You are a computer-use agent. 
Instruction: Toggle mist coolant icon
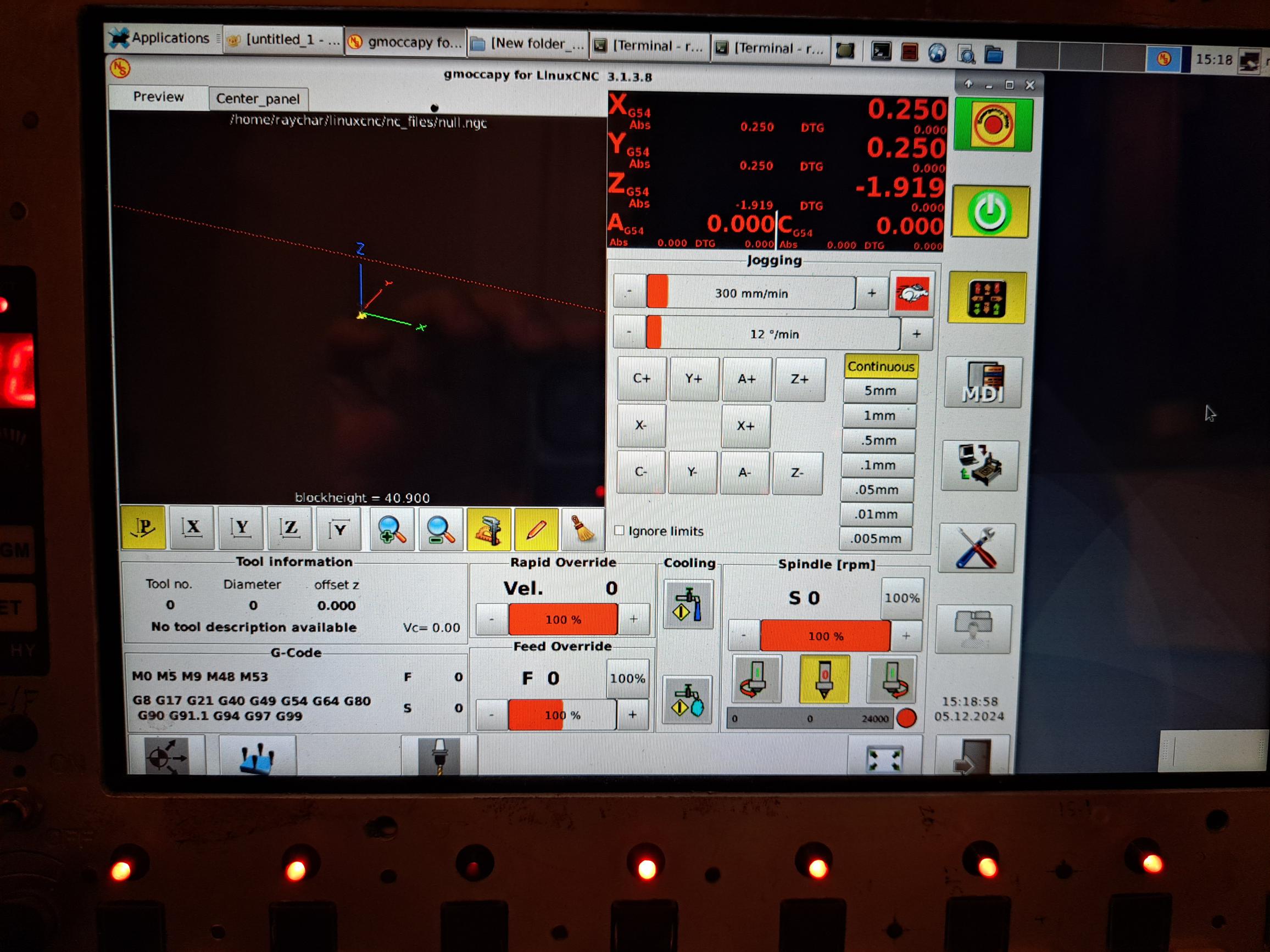coord(687,700)
